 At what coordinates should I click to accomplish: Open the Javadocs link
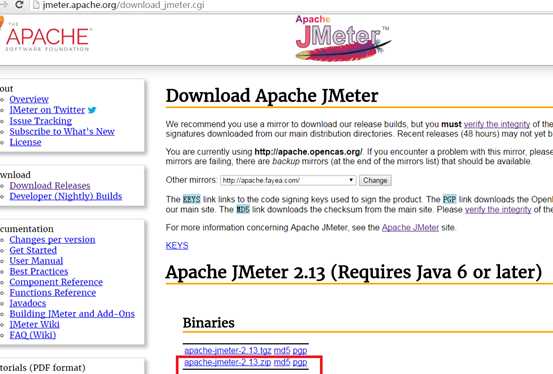[x=28, y=303]
